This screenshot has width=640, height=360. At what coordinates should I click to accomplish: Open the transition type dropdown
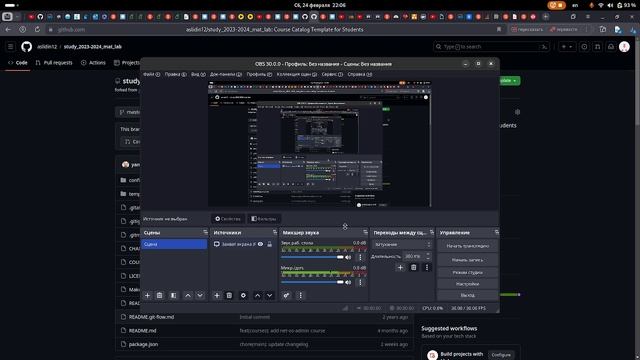[x=402, y=244]
